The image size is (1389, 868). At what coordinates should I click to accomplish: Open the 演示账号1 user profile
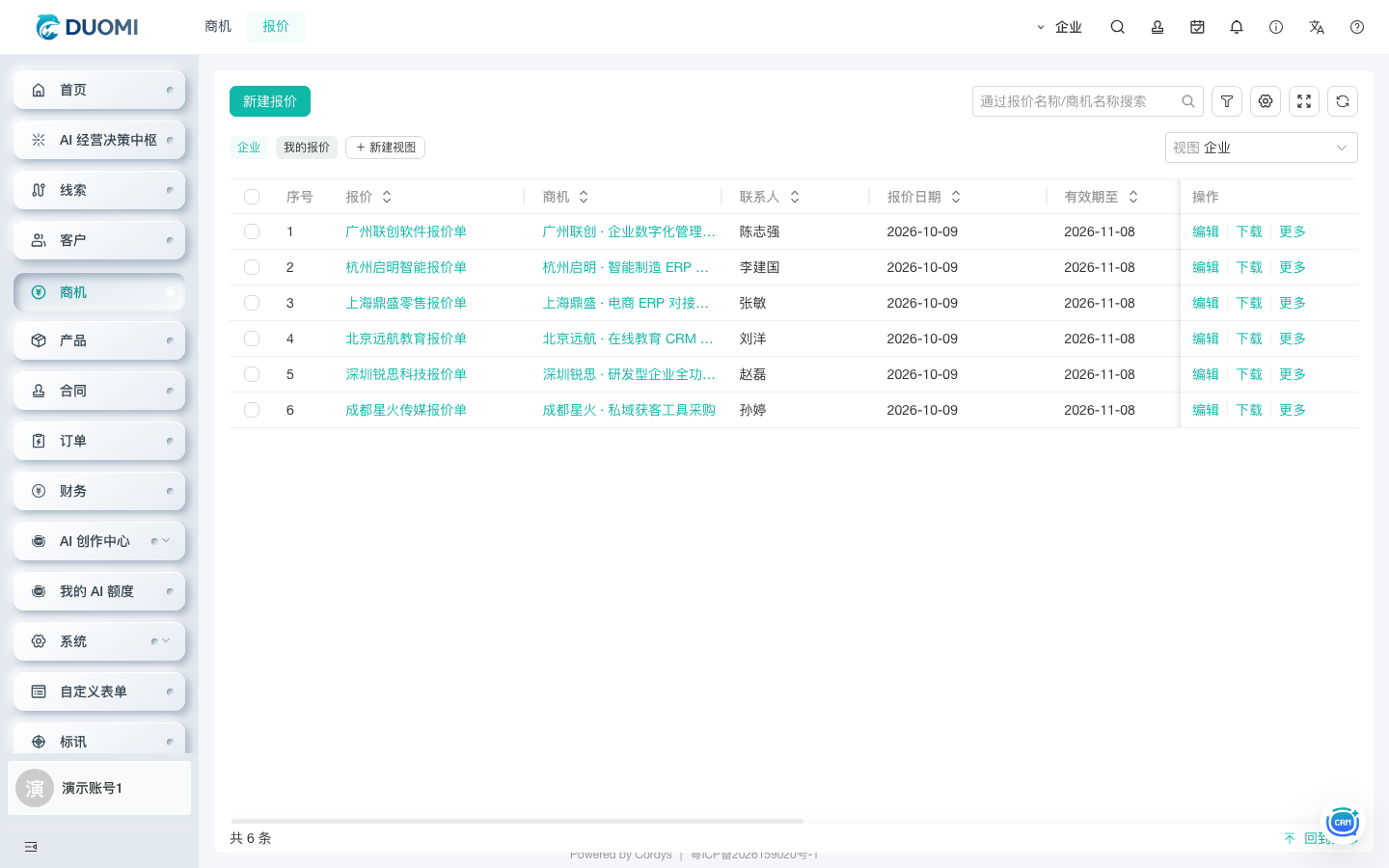pos(99,788)
